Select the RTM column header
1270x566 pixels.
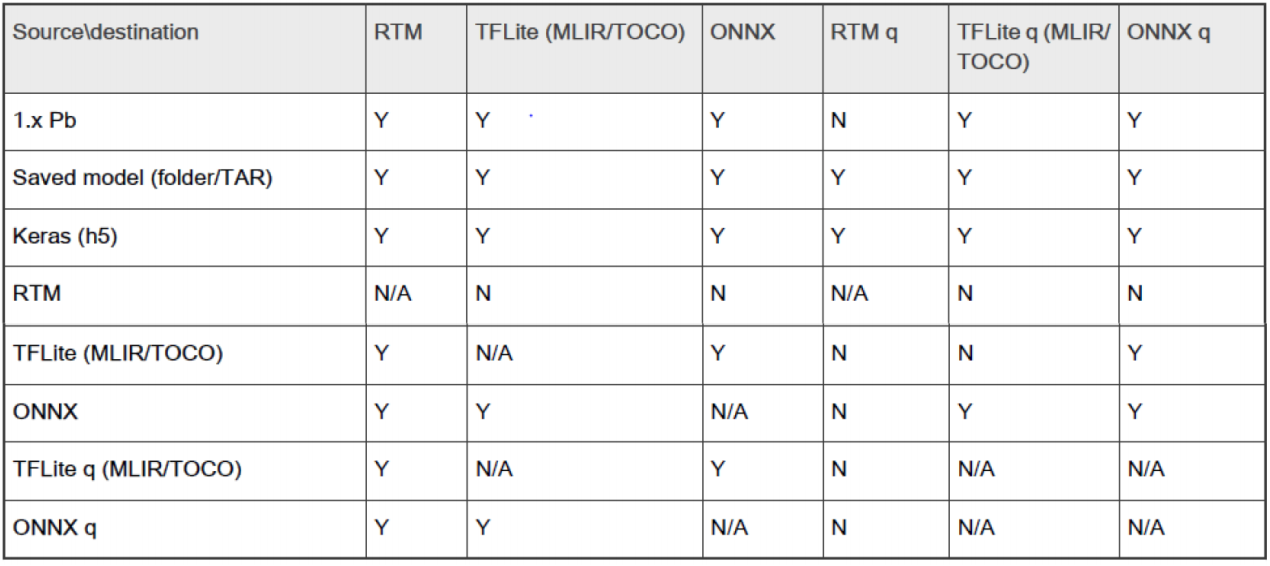398,32
